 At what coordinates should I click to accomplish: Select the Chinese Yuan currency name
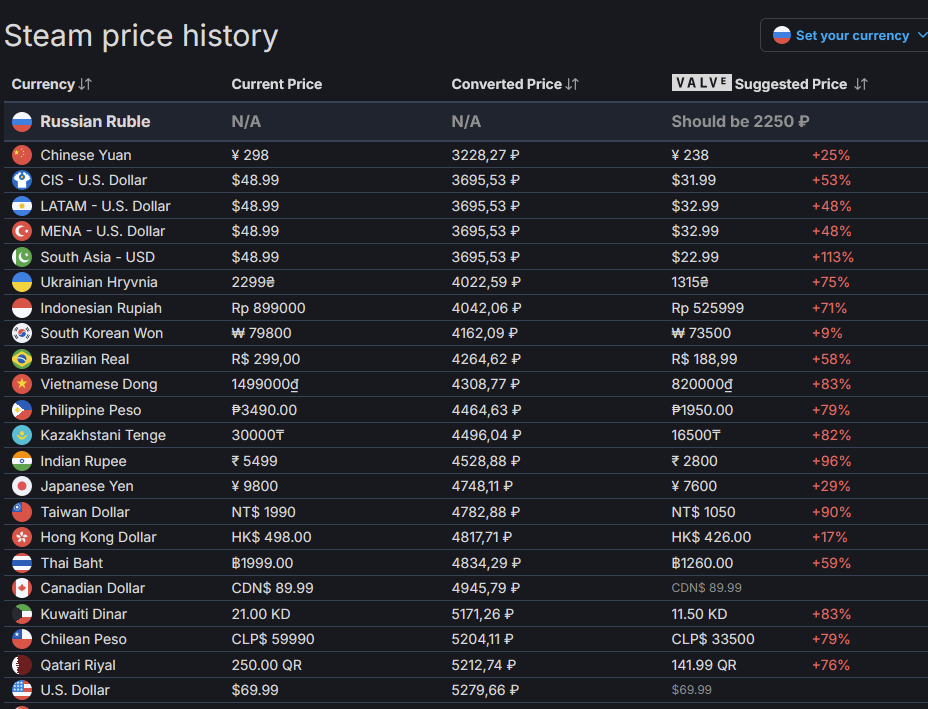pyautogui.click(x=86, y=155)
